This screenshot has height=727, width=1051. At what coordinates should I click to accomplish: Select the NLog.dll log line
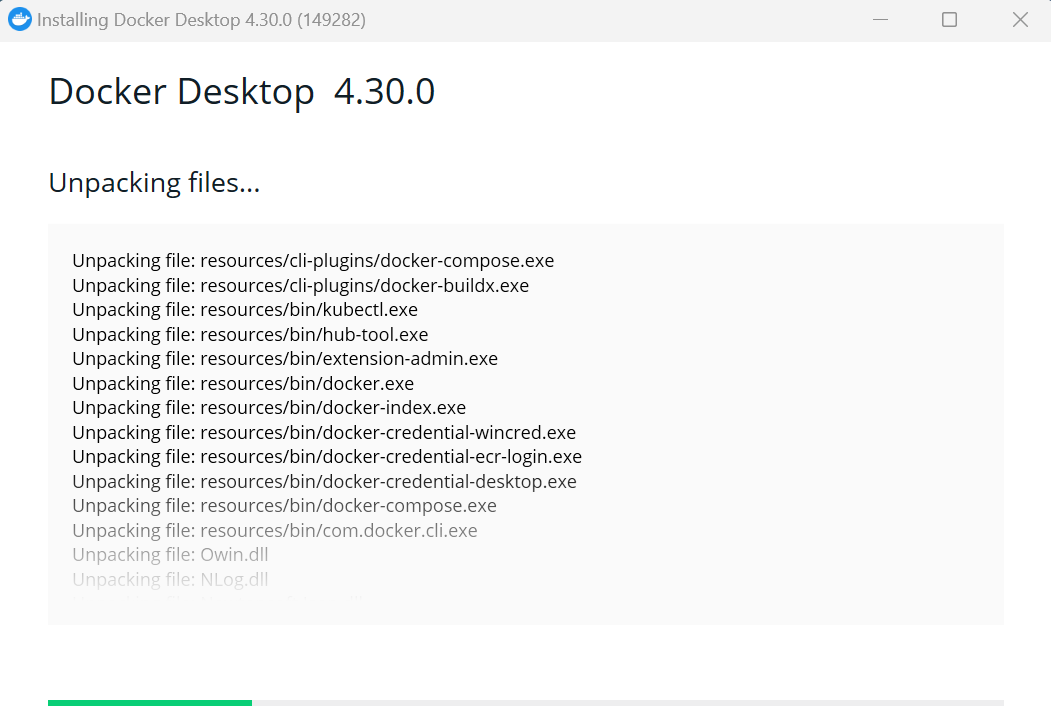pyautogui.click(x=170, y=579)
